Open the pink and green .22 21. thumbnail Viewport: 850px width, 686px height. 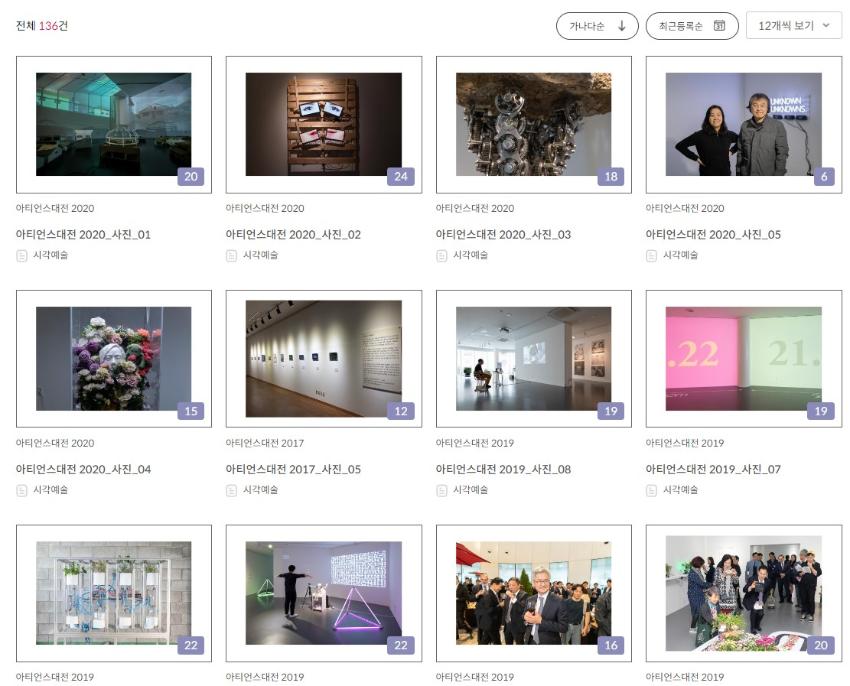[x=743, y=358]
